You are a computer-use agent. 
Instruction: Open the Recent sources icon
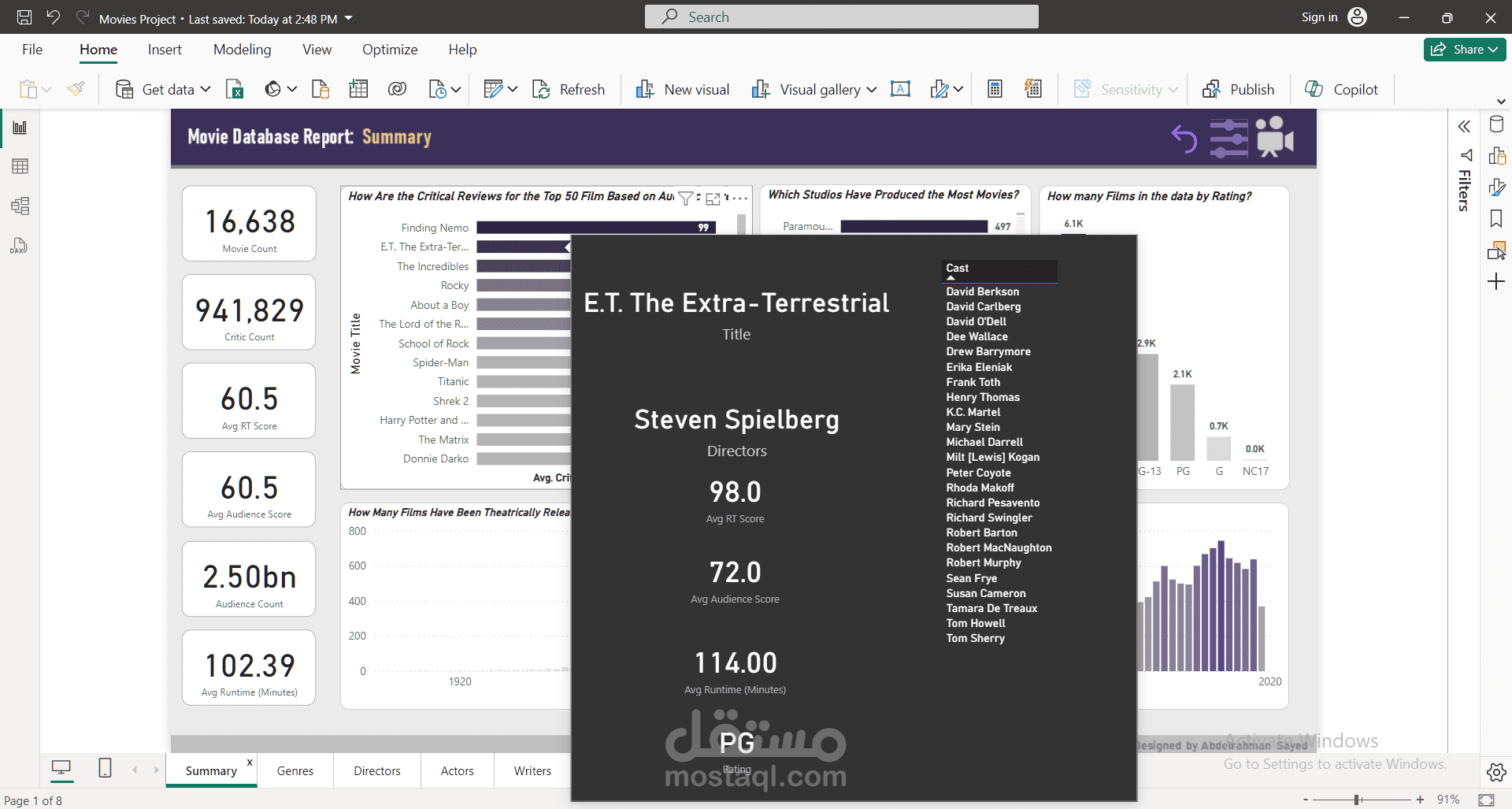click(x=437, y=89)
